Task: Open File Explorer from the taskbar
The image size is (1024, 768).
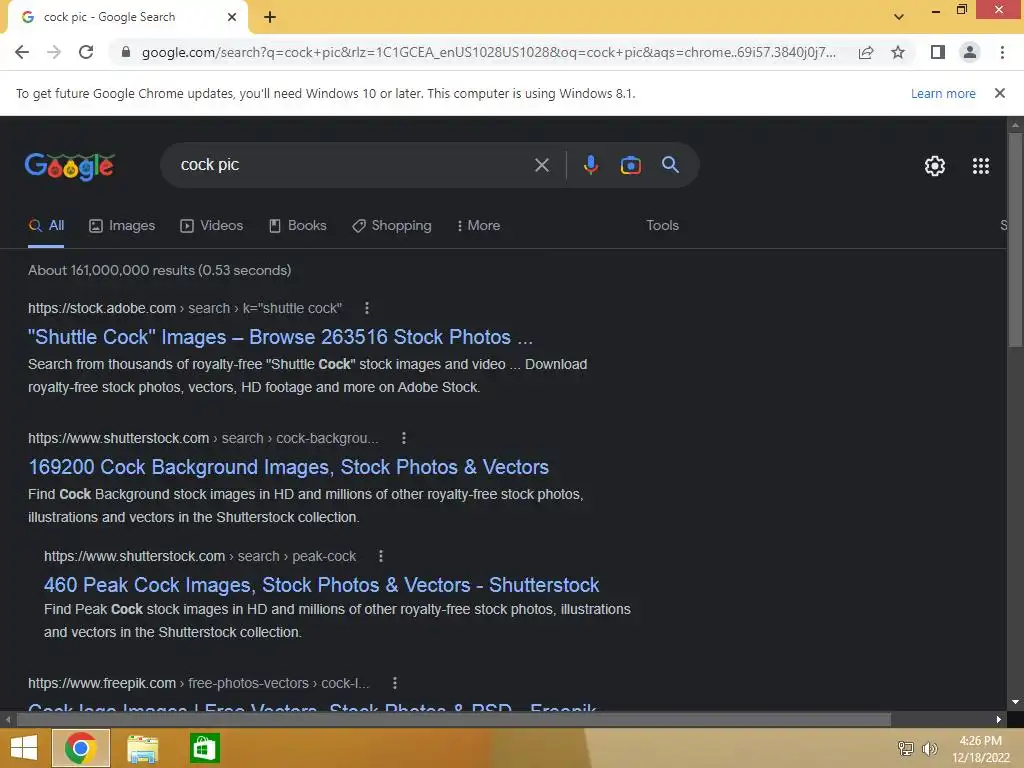Action: [x=142, y=748]
